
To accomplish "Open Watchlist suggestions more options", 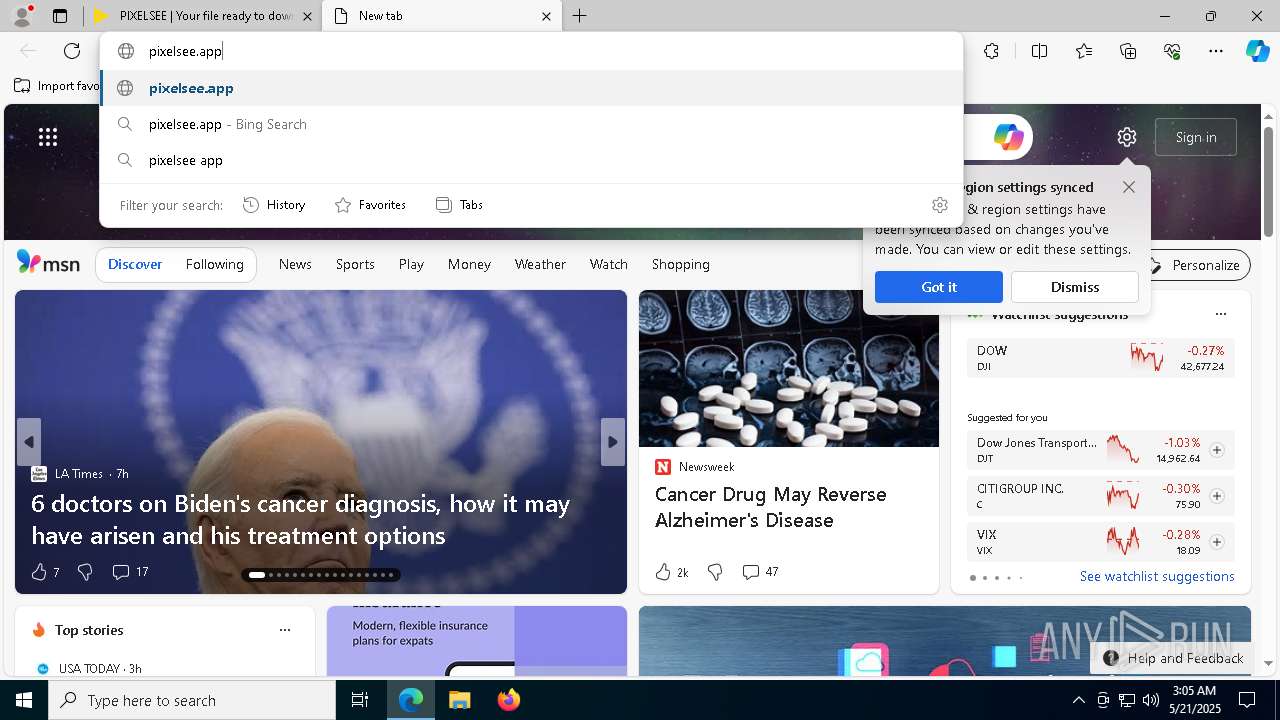I will pyautogui.click(x=1220, y=314).
